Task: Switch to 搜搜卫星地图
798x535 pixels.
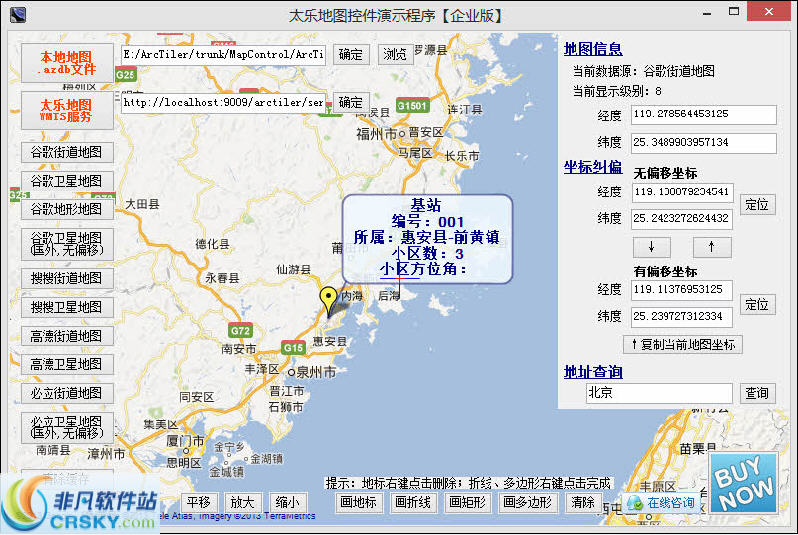Action: [67, 307]
